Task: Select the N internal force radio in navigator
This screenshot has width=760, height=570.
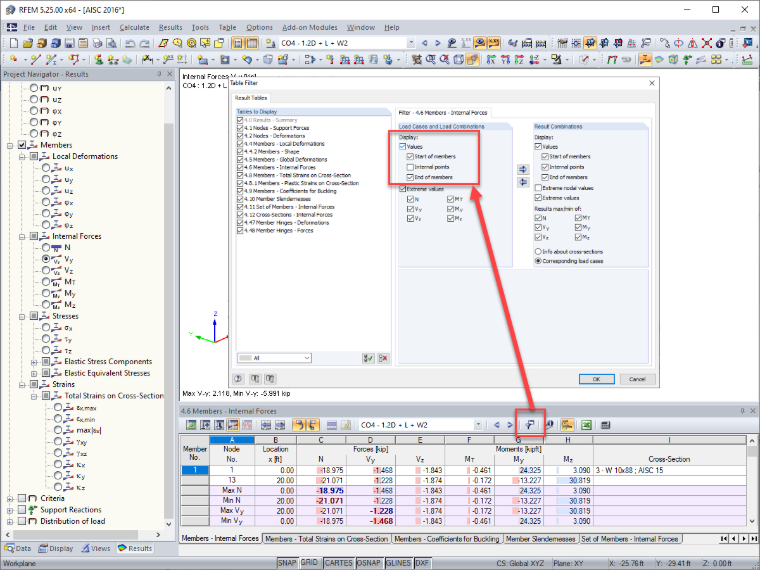Action: click(46, 247)
